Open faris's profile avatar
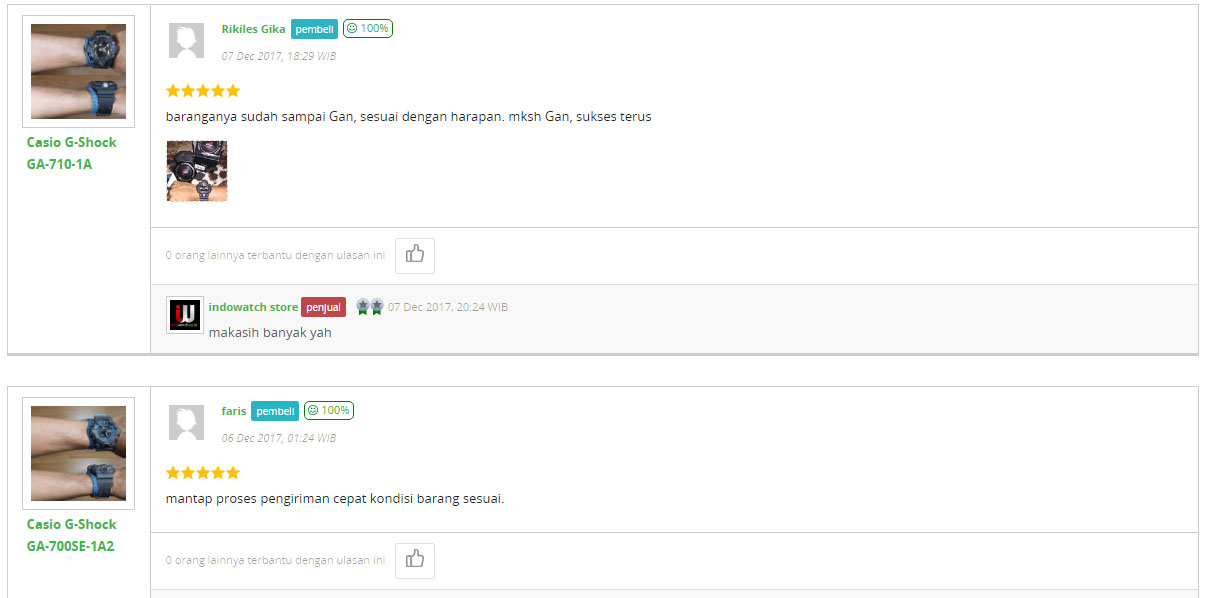 pyautogui.click(x=187, y=423)
